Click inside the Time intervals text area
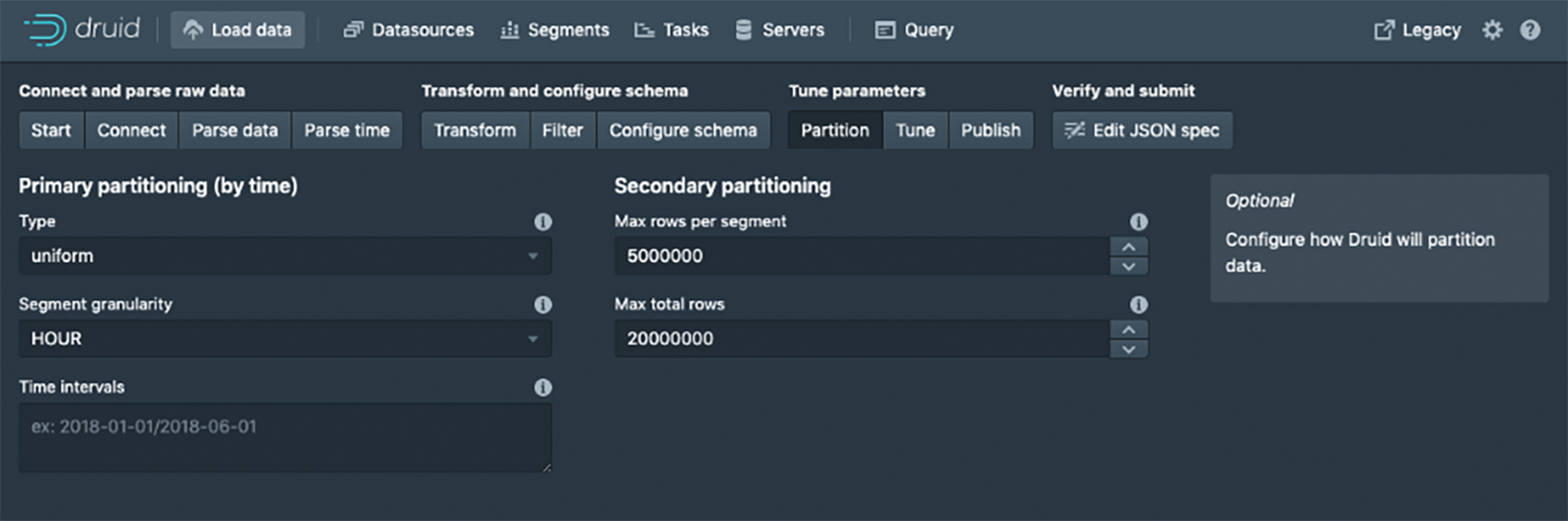This screenshot has height=521, width=1568. pyautogui.click(x=284, y=438)
